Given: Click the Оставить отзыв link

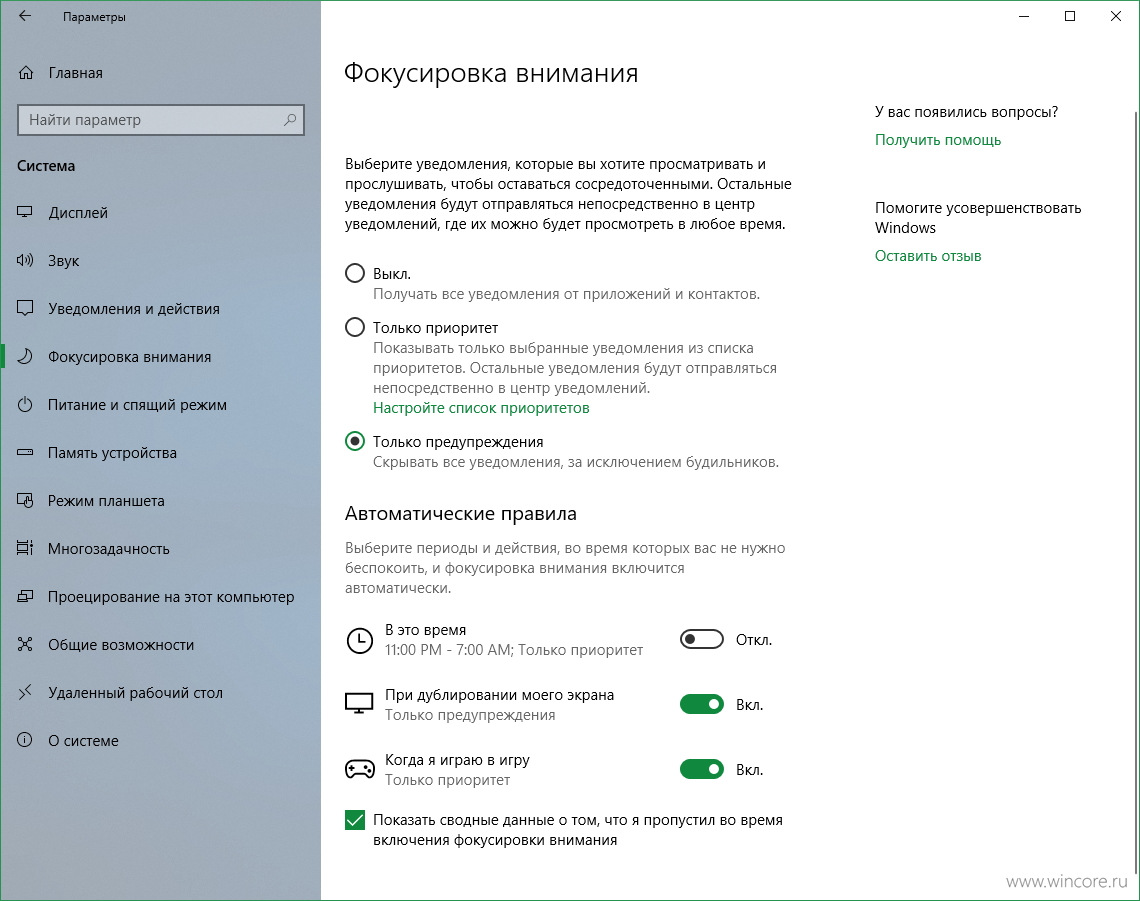Looking at the screenshot, I should [x=928, y=256].
